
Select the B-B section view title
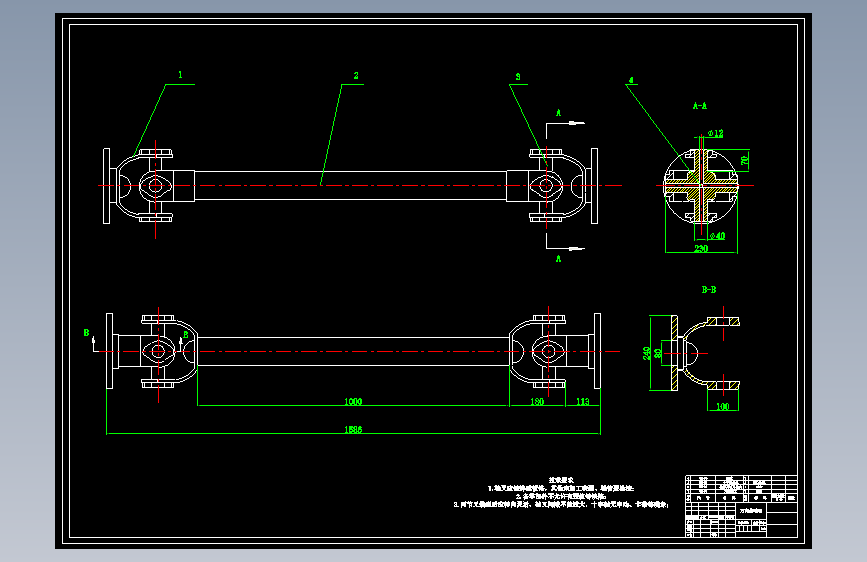[x=709, y=289]
